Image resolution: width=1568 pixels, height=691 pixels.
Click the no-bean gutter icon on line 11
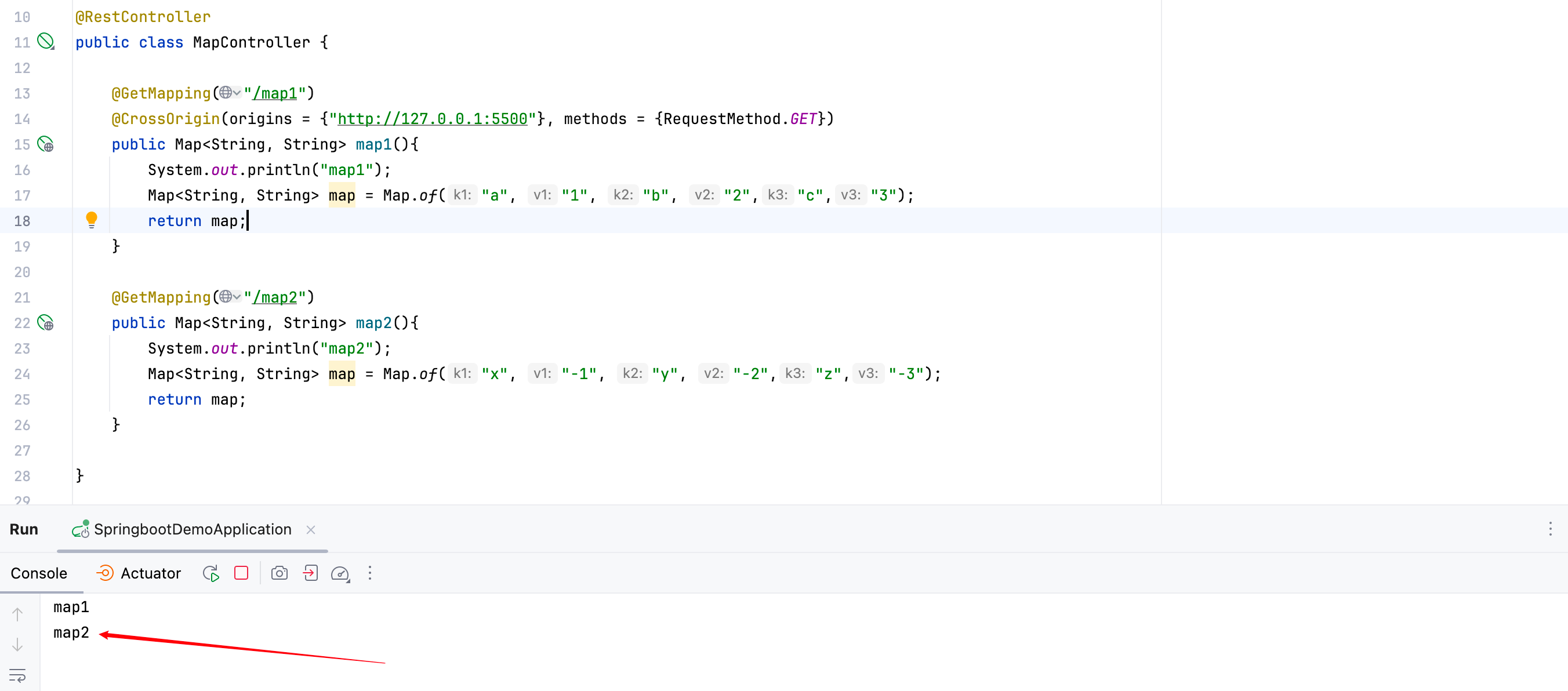pos(46,41)
